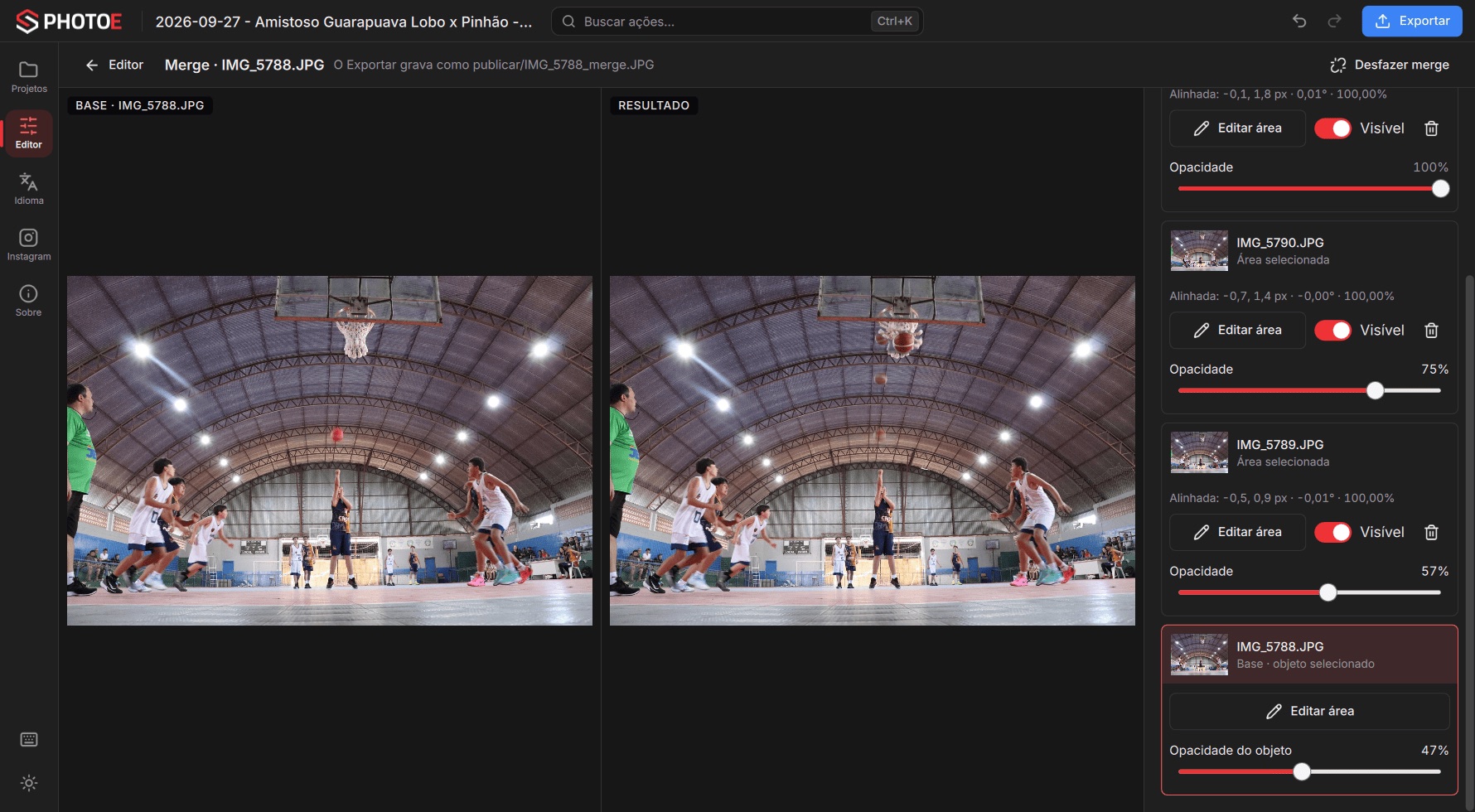Edit area of IMG_5790.JPG layer
The width and height of the screenshot is (1475, 812).
(1237, 331)
